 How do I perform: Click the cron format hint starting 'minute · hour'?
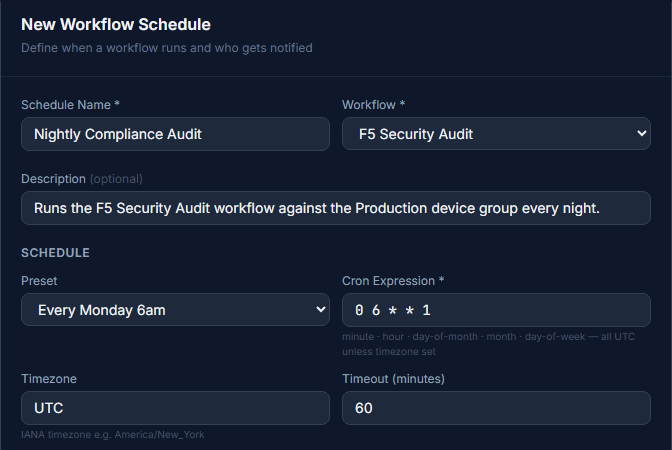coord(488,344)
